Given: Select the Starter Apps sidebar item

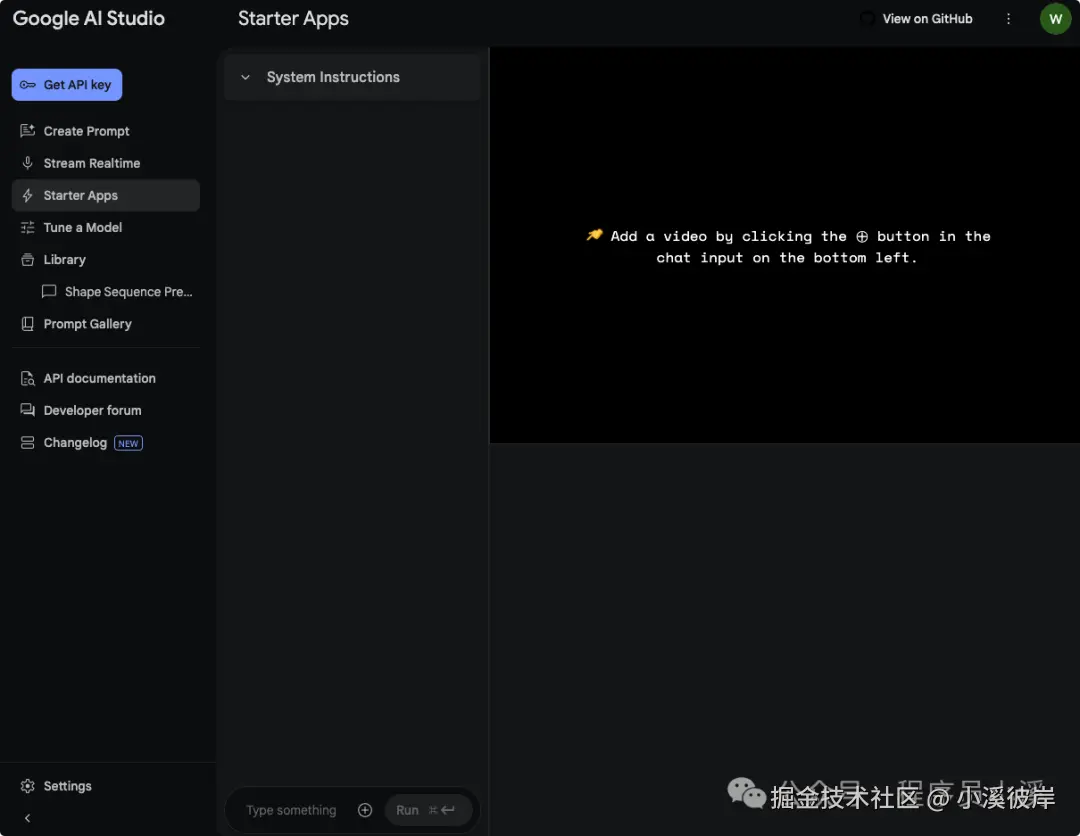Looking at the screenshot, I should click(x=105, y=196).
